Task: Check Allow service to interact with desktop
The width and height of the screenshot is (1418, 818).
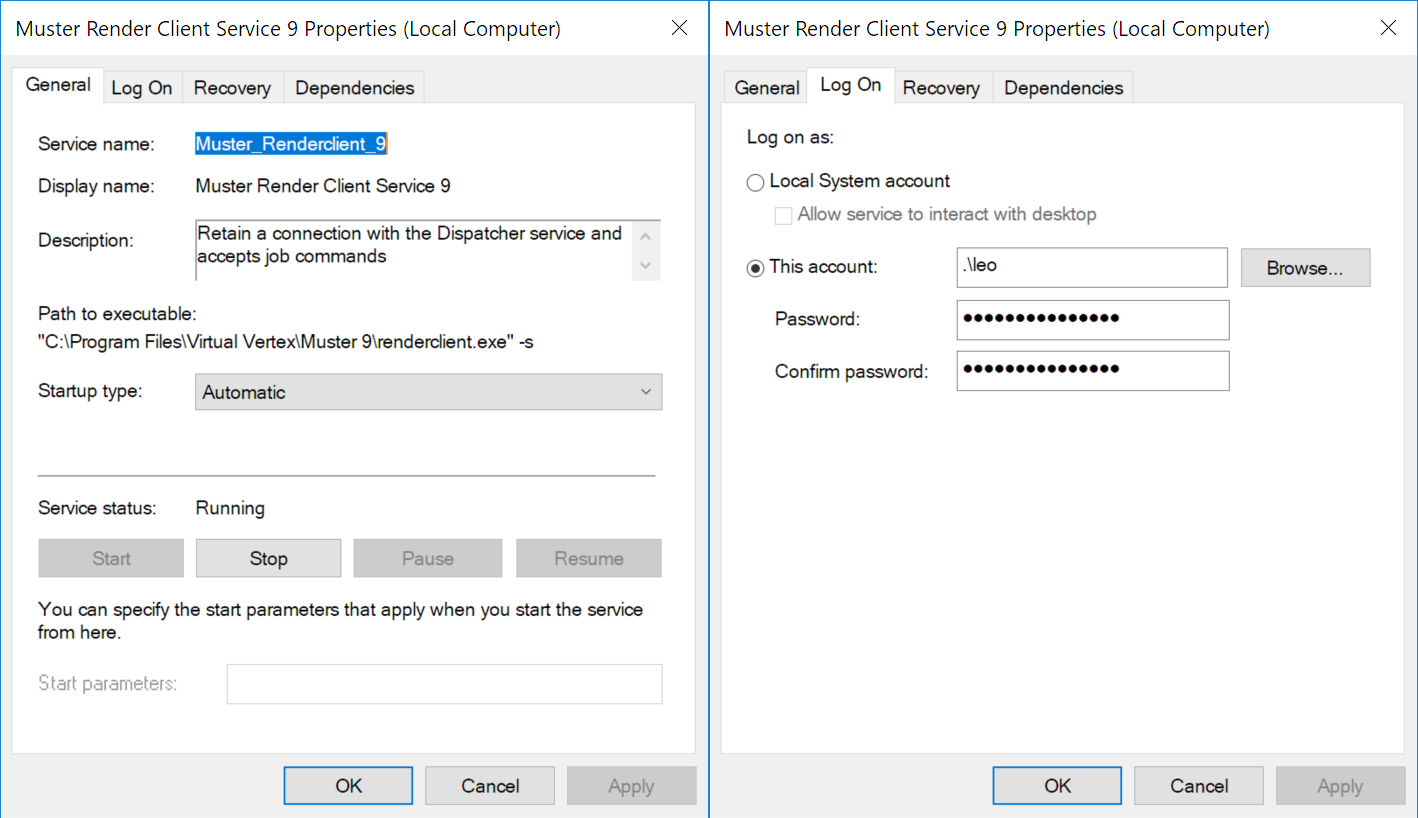Action: [x=783, y=215]
